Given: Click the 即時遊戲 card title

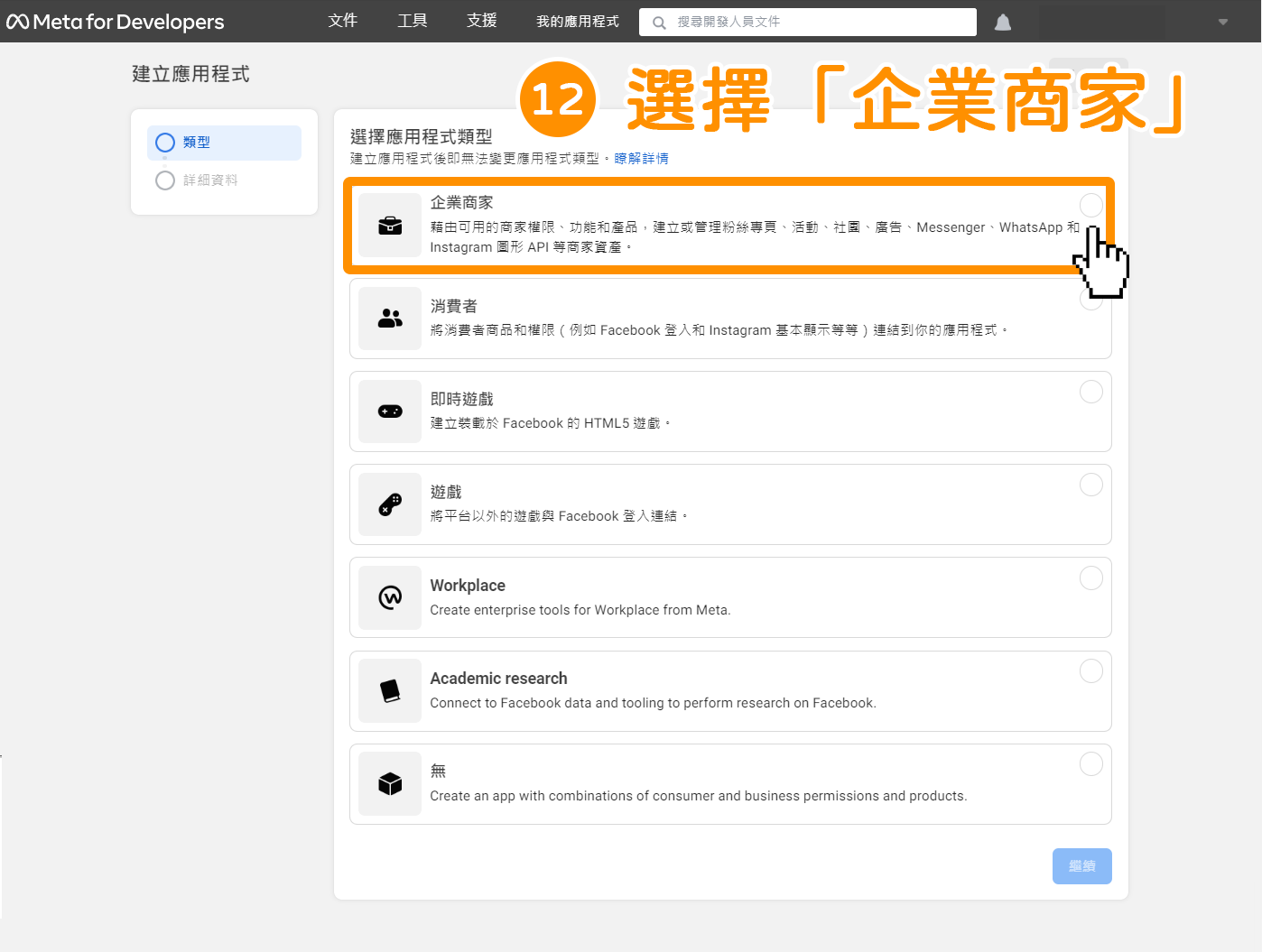Looking at the screenshot, I should pos(462,400).
